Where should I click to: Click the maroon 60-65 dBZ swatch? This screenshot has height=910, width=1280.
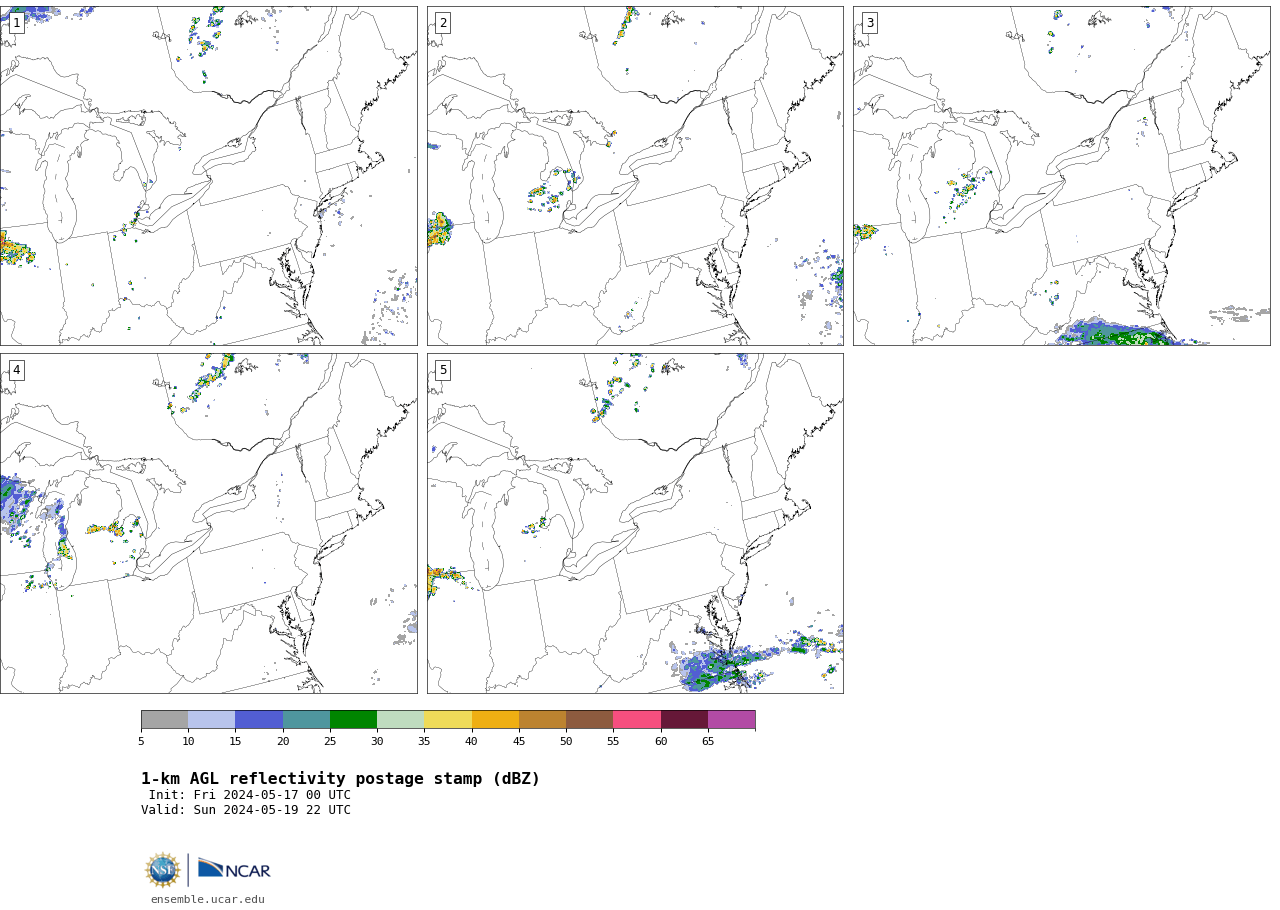coord(684,720)
